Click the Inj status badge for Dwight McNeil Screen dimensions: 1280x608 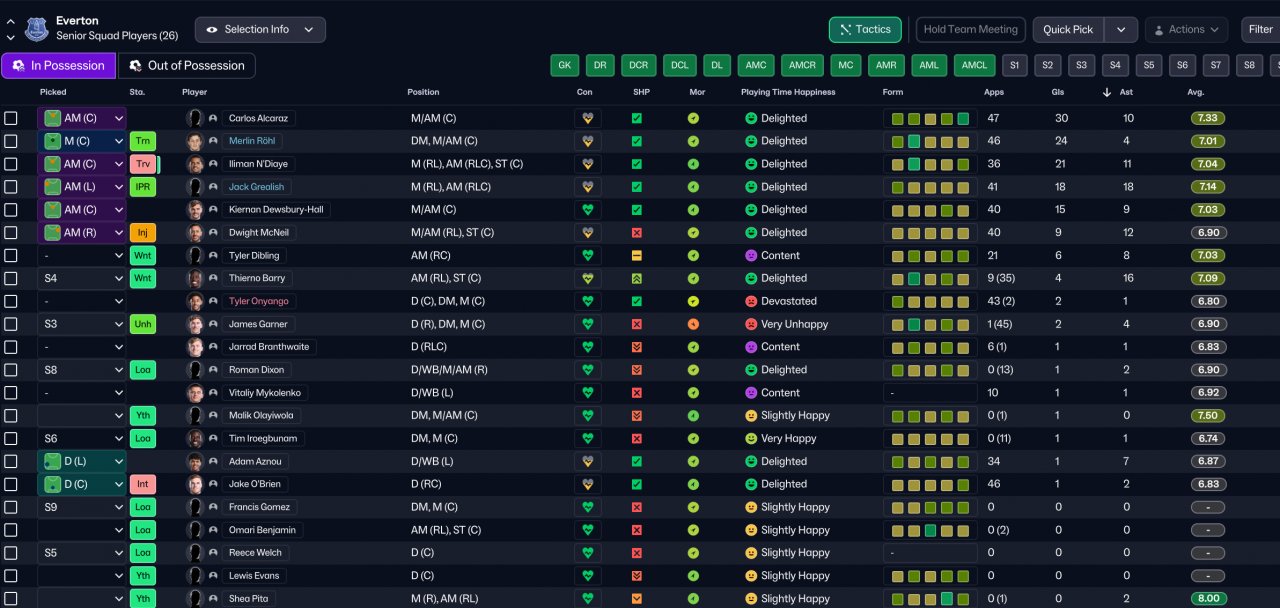coord(143,233)
